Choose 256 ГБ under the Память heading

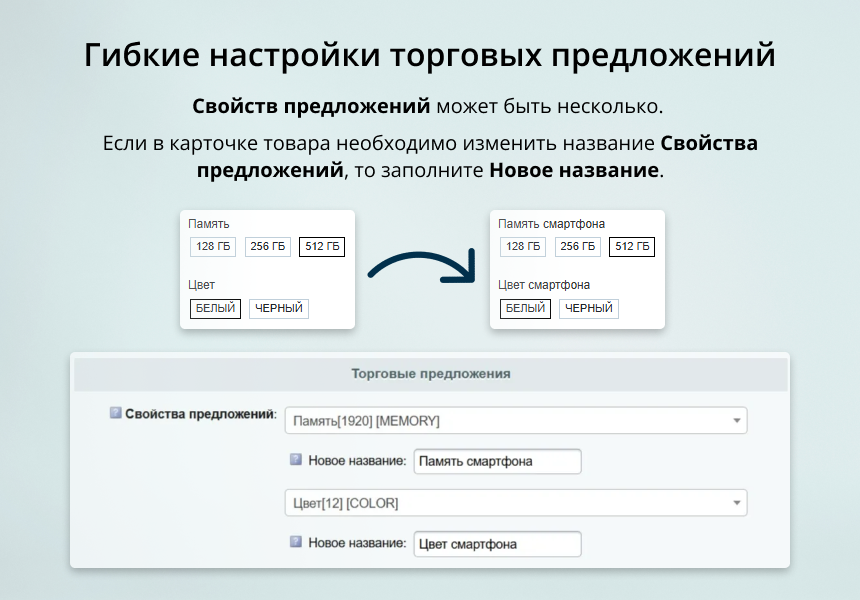tap(268, 247)
